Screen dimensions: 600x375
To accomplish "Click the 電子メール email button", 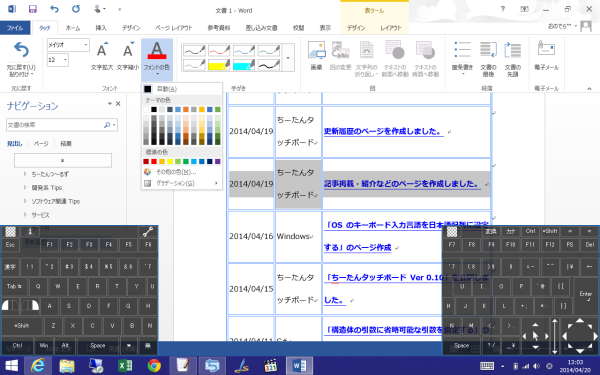I will [x=546, y=56].
